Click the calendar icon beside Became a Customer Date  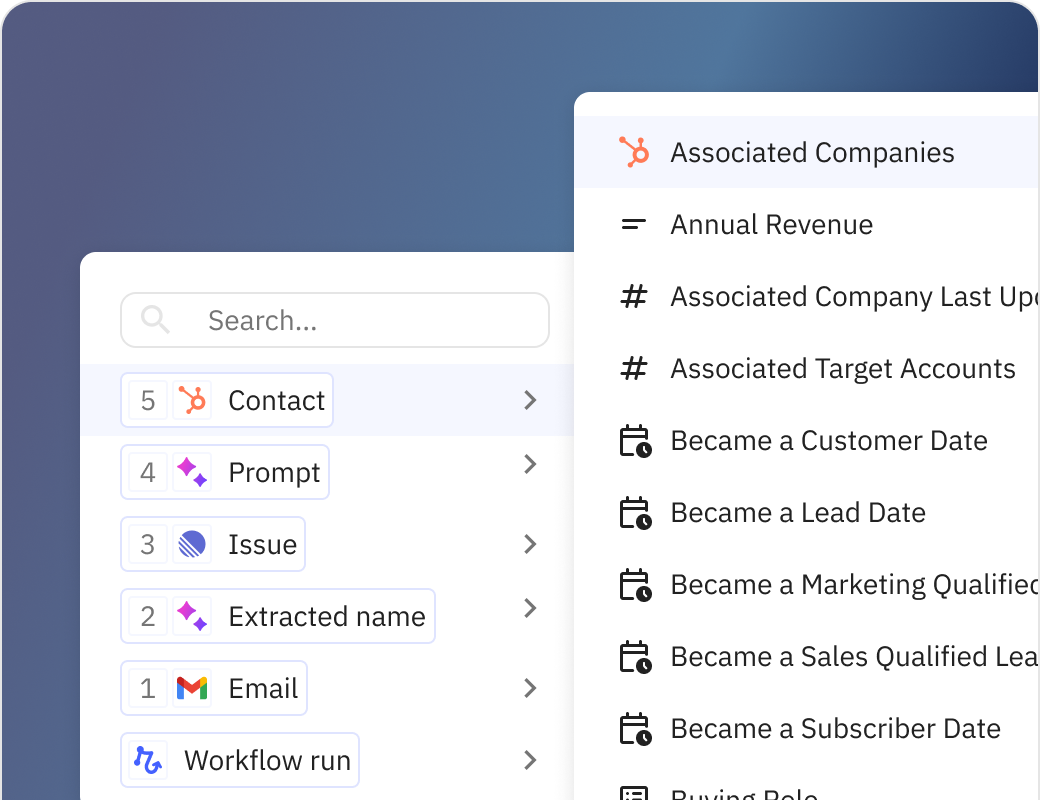point(636,440)
